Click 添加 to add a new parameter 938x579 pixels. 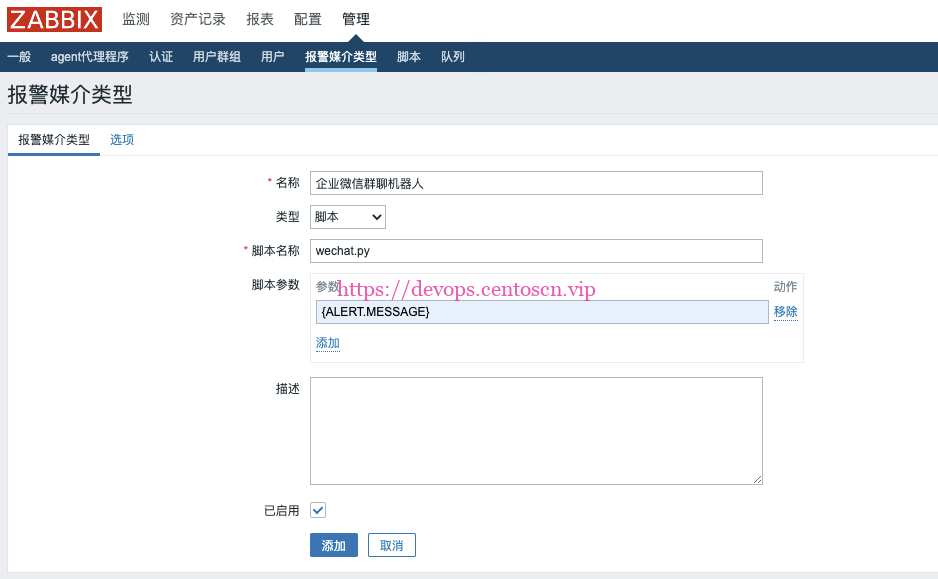[x=327, y=342]
